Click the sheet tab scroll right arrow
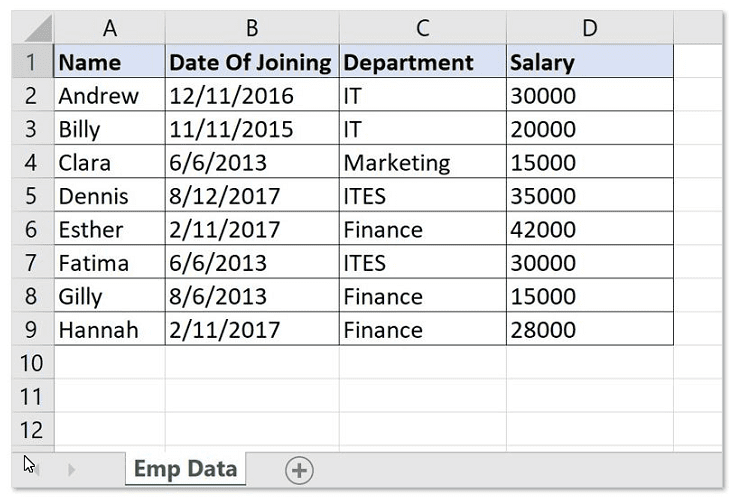This screenshot has height=503, width=736. (71, 469)
